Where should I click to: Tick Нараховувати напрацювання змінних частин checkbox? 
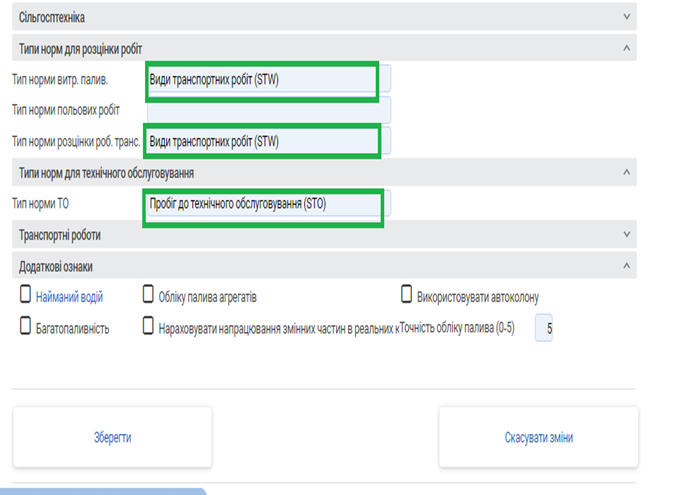click(x=148, y=326)
